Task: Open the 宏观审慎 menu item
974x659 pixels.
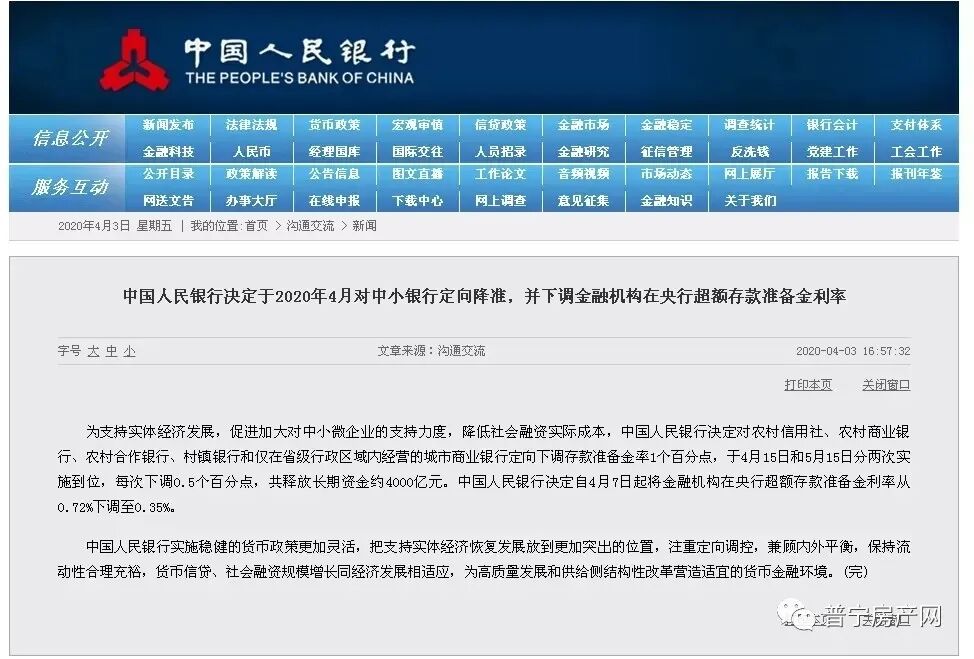Action: [x=417, y=125]
